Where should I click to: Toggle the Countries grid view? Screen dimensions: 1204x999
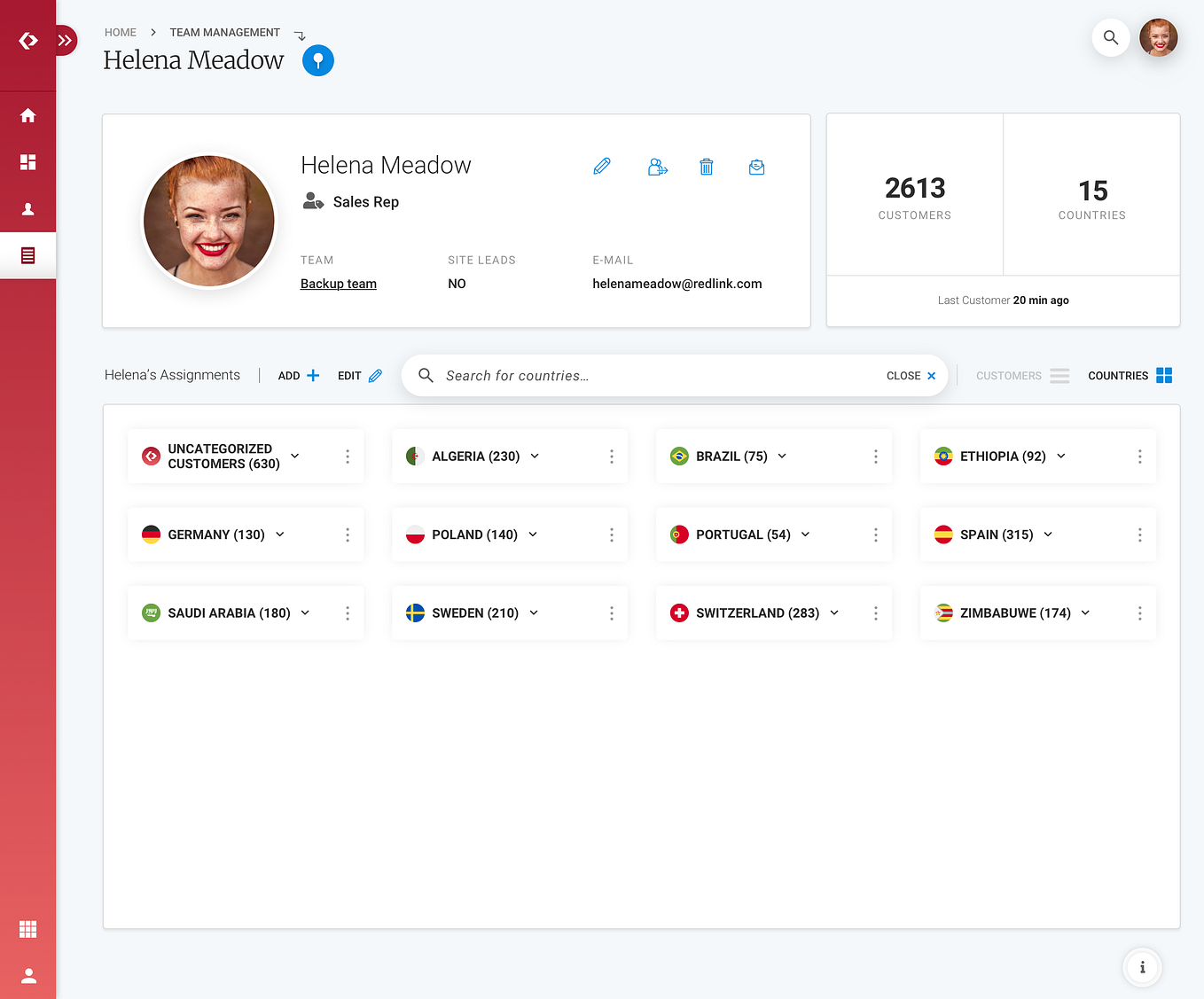[x=1130, y=375]
